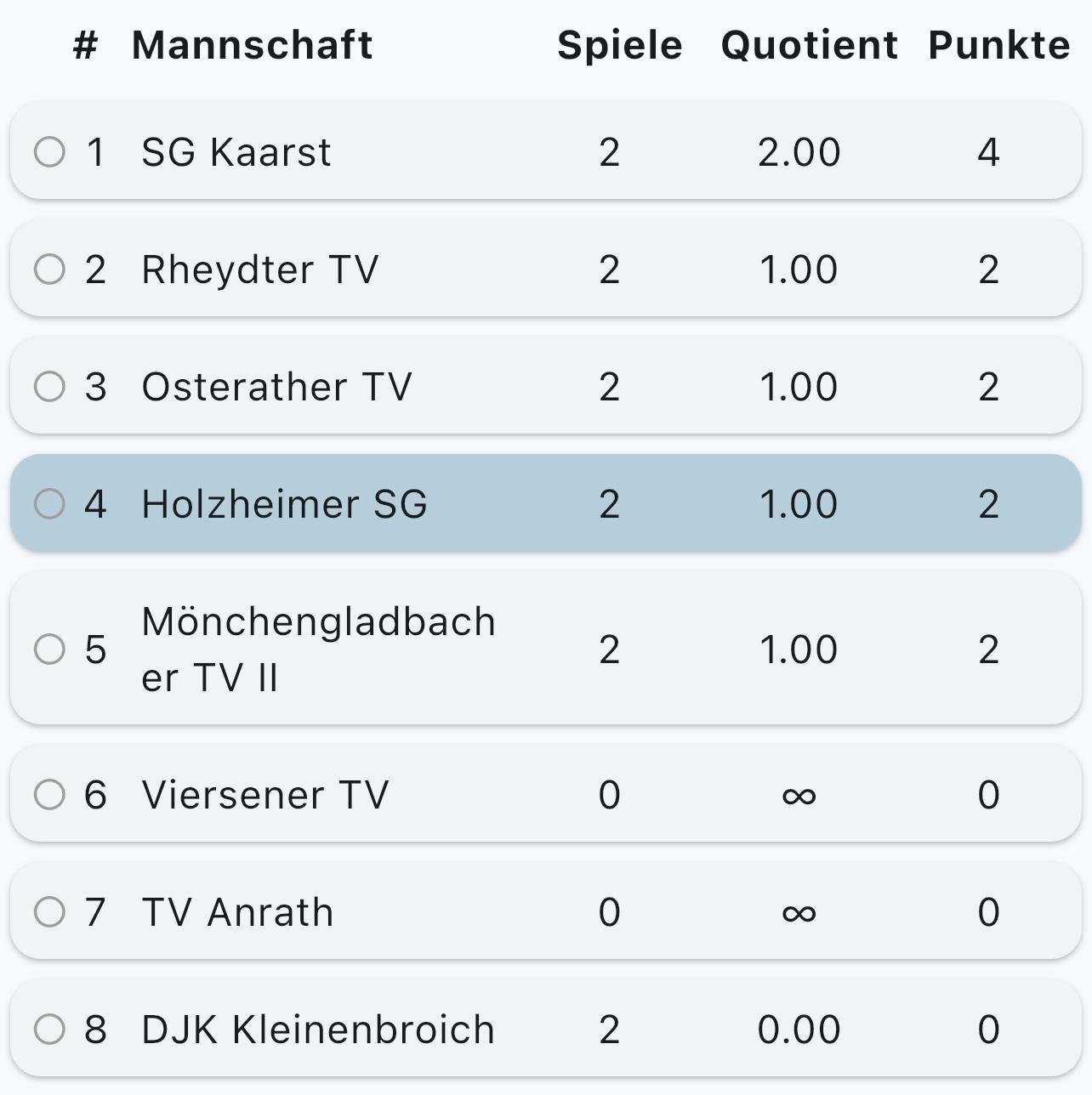1092x1095 pixels.
Task: Select the radio button for DJK Kleinenbroich
Action: click(x=49, y=1029)
